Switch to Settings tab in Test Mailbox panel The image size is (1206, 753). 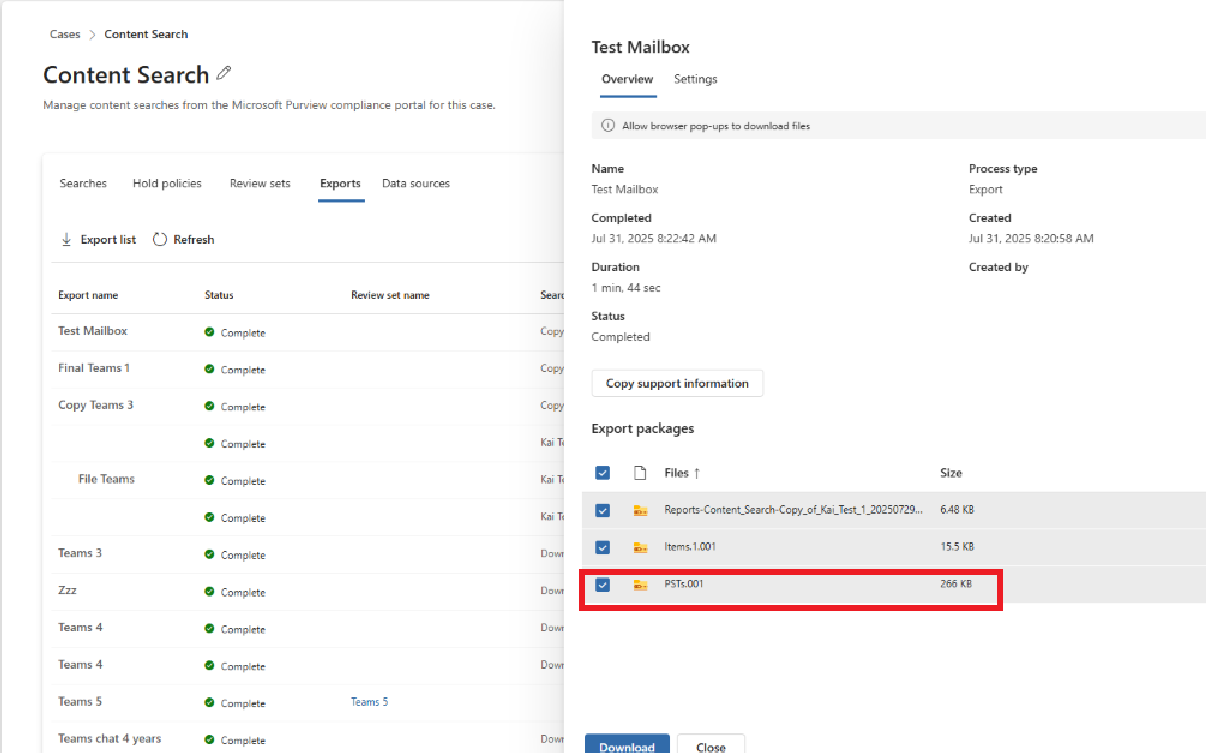(695, 79)
